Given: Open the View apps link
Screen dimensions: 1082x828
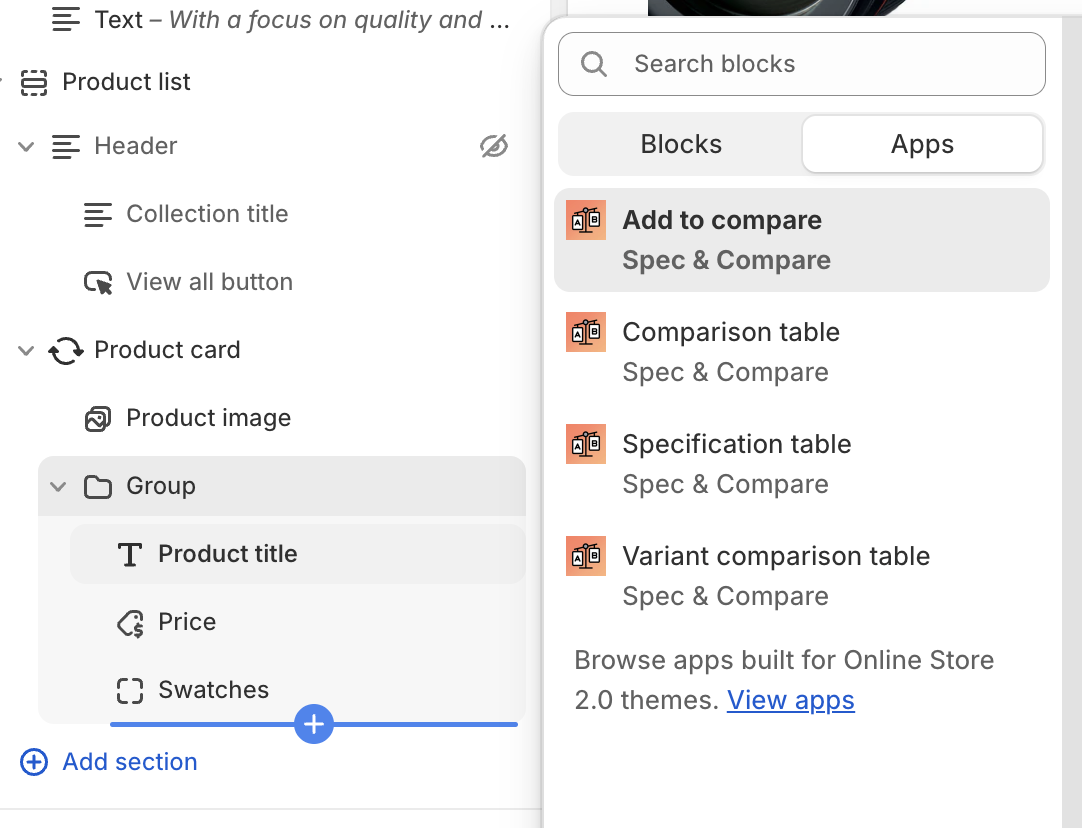Looking at the screenshot, I should click(x=791, y=700).
